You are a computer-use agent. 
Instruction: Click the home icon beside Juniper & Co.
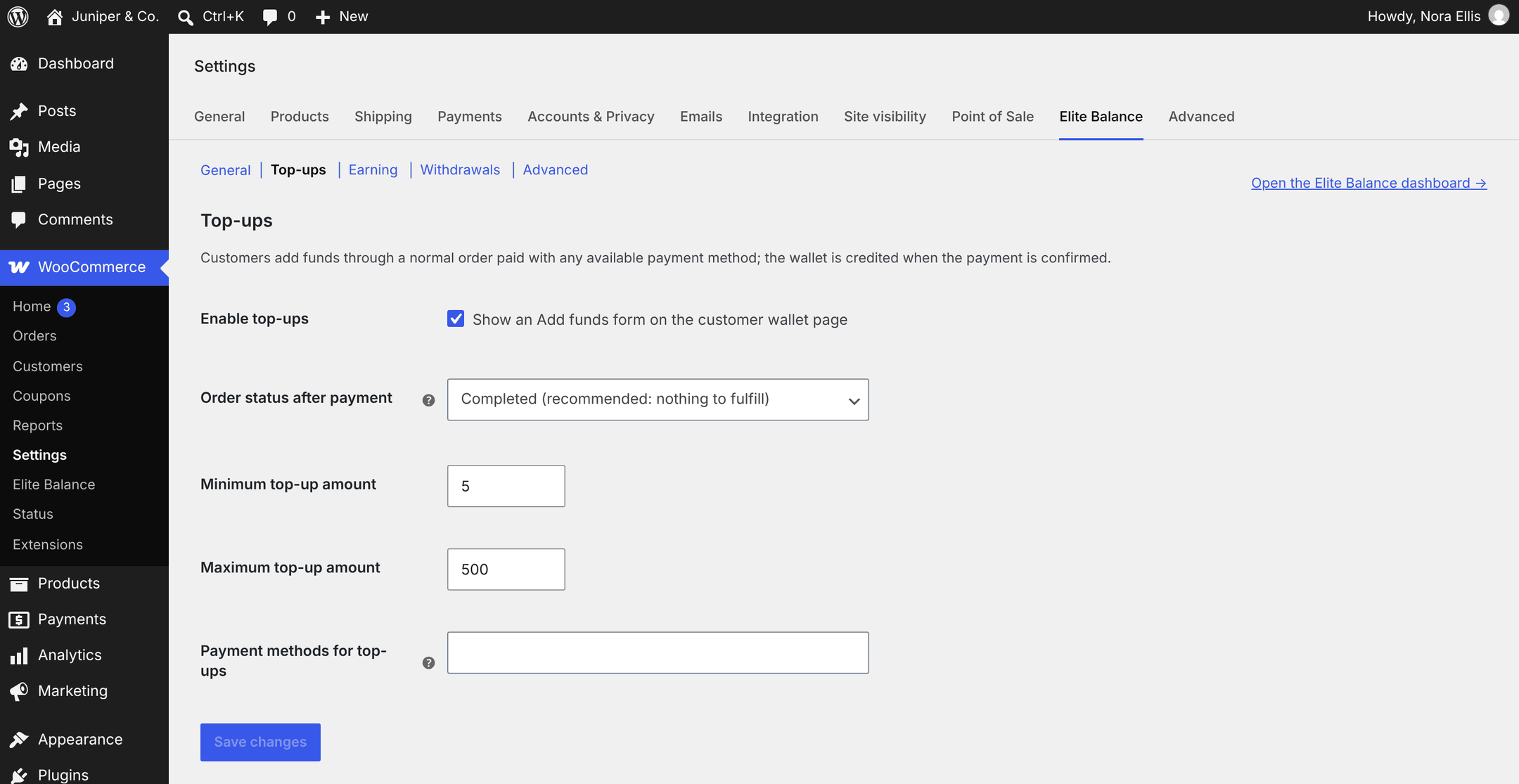tap(55, 17)
